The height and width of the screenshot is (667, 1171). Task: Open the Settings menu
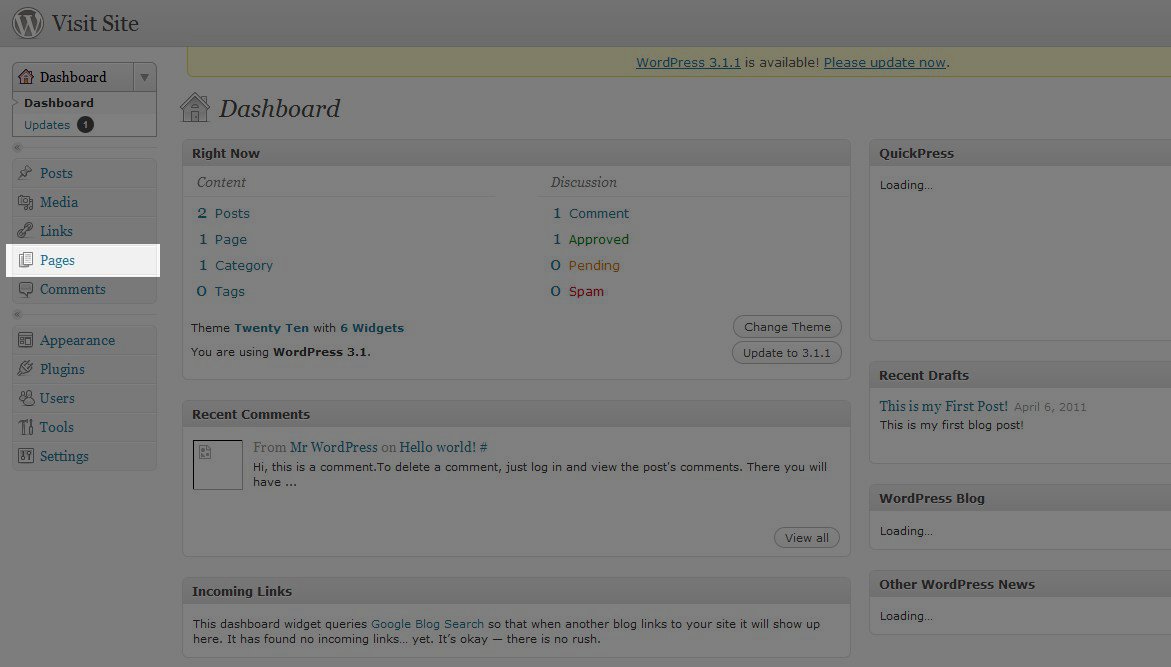(x=63, y=456)
